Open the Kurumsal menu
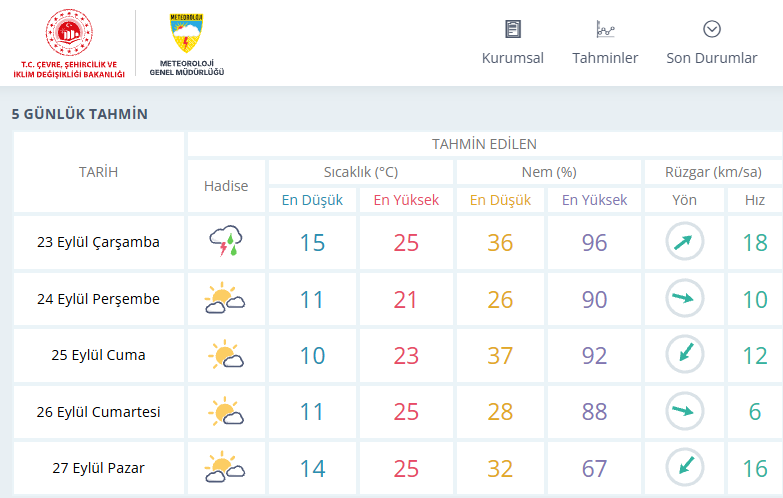783x498 pixels. 512,58
